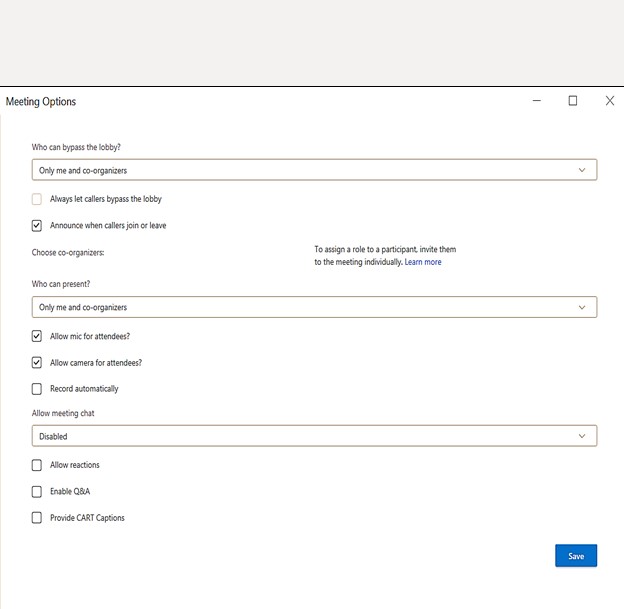This screenshot has height=609, width=624.
Task: Open Allow meeting chat dropdown showing Disabled
Action: pyautogui.click(x=314, y=436)
